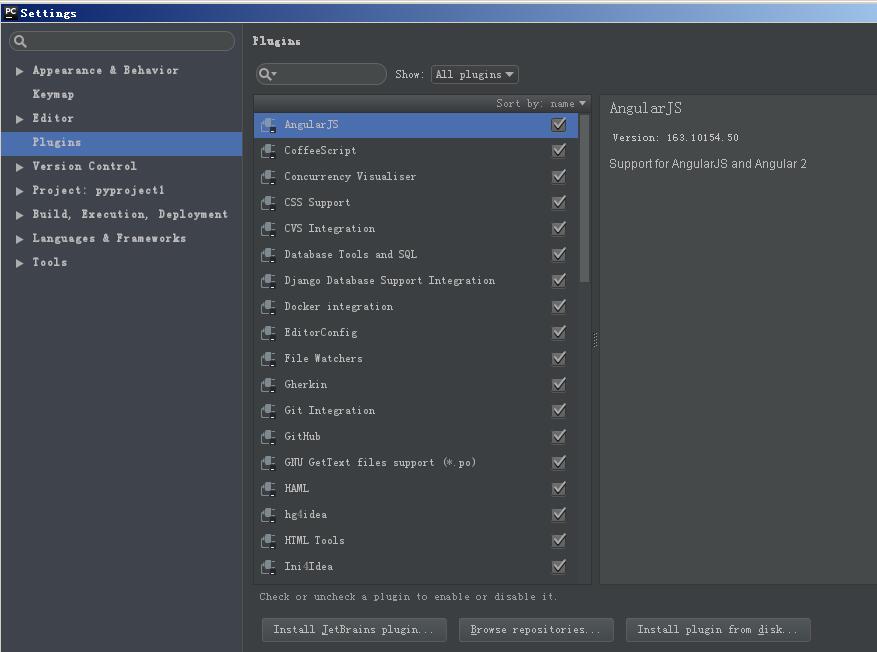The height and width of the screenshot is (652, 877).
Task: Click the GitHub plugin icon
Action: (x=268, y=437)
